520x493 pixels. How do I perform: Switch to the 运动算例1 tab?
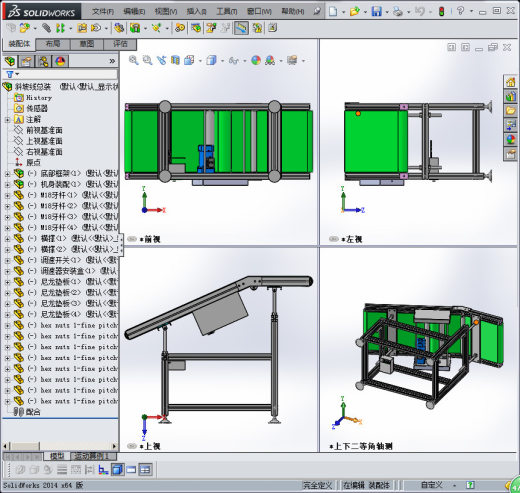[x=92, y=456]
